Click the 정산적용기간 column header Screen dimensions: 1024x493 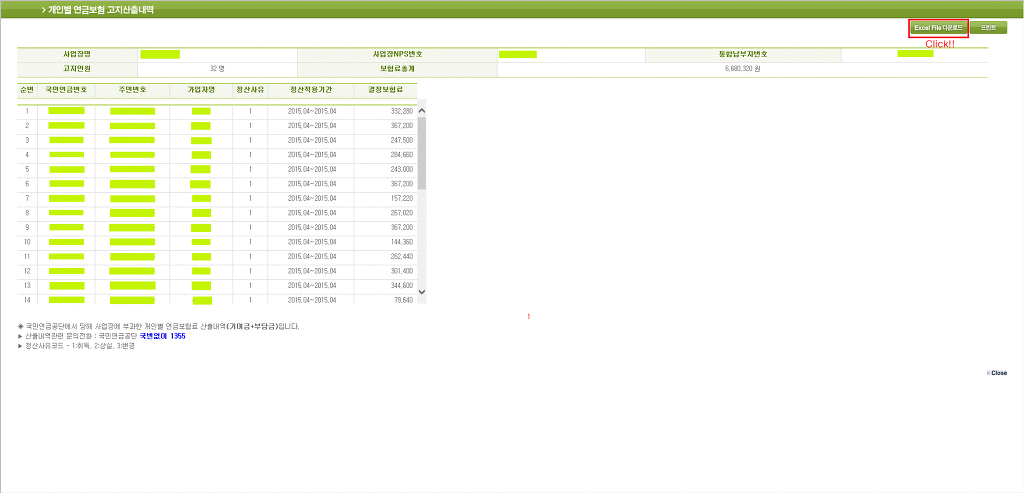click(311, 90)
